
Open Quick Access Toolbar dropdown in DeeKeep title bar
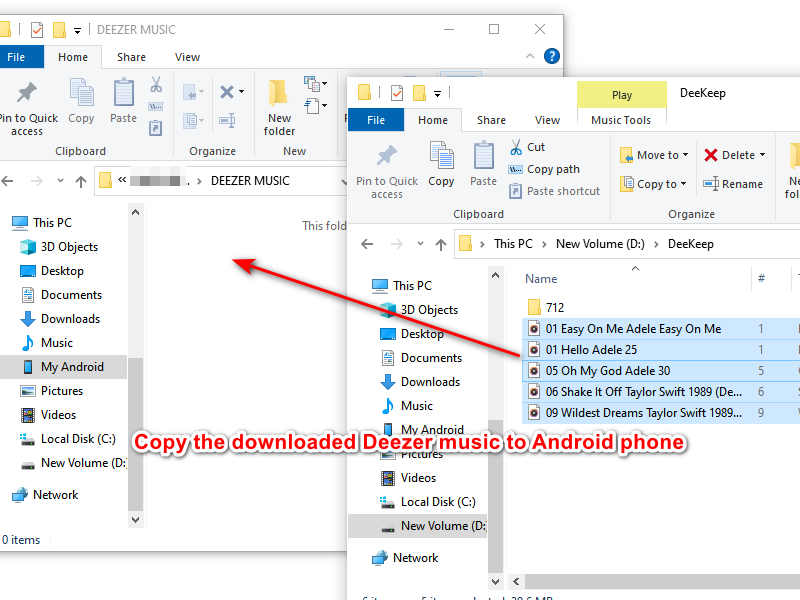point(437,93)
